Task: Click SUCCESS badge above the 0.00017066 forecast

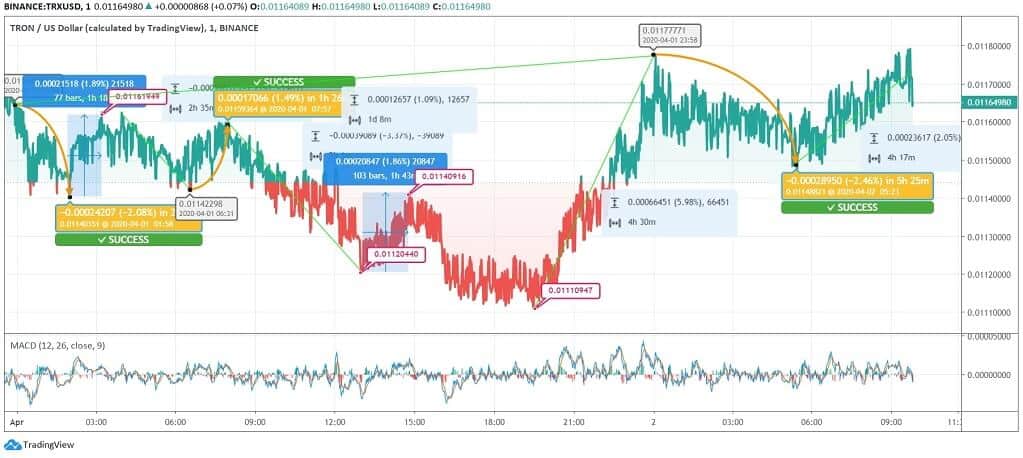Action: click(284, 82)
